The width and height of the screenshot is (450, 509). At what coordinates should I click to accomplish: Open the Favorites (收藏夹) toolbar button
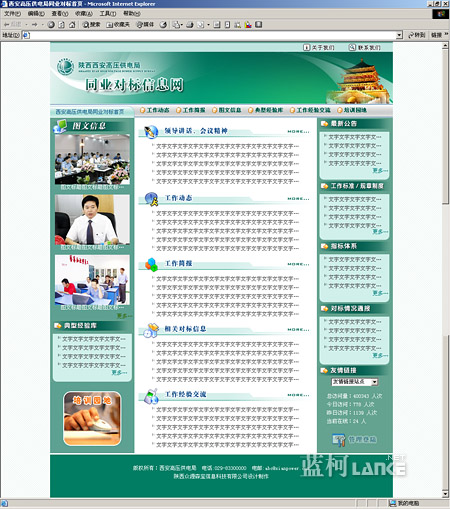pos(118,25)
